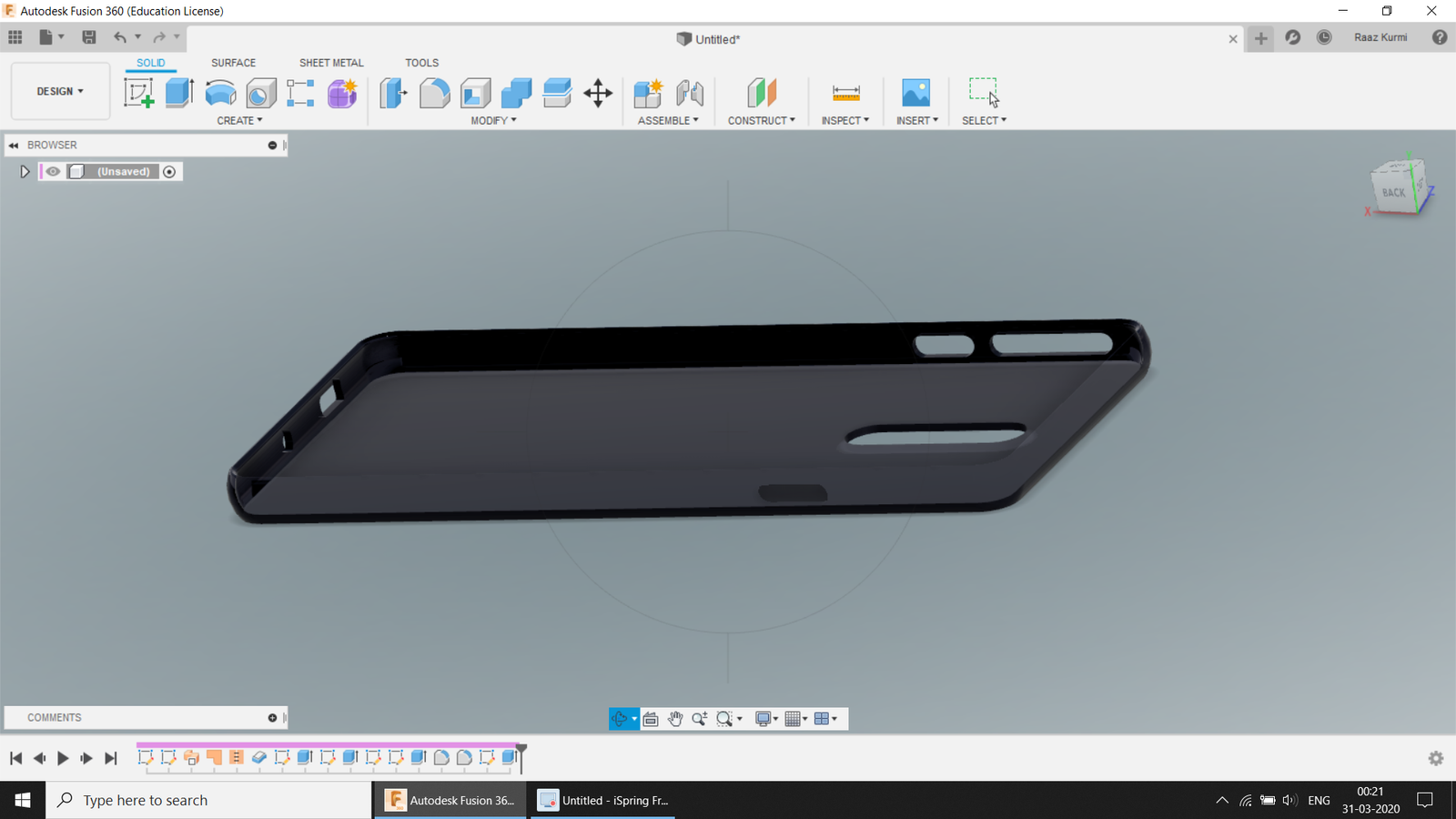
Task: Select the Move/Copy tool
Action: tap(598, 93)
